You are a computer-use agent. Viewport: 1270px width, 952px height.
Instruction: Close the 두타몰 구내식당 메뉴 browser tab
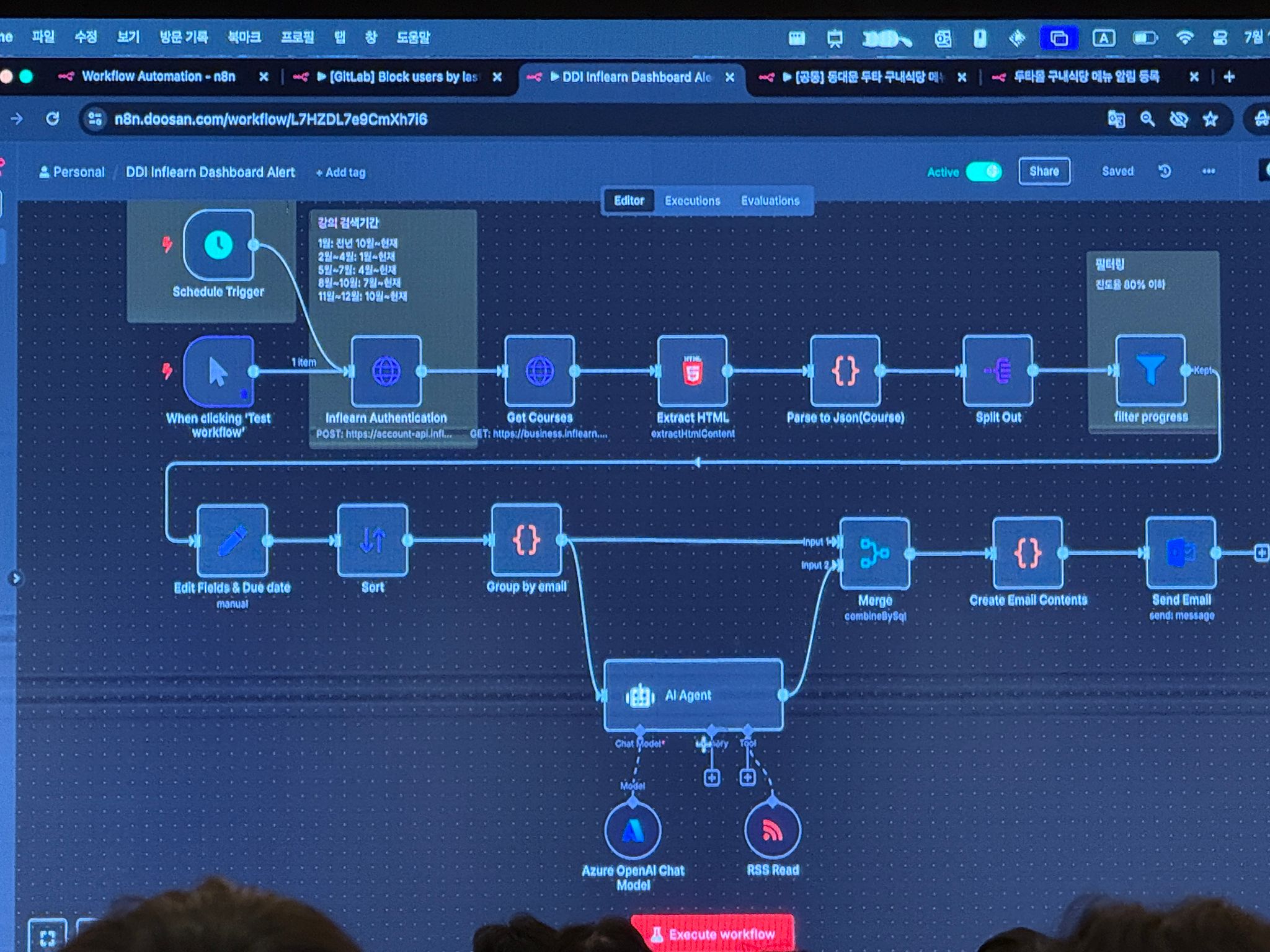[1194, 77]
